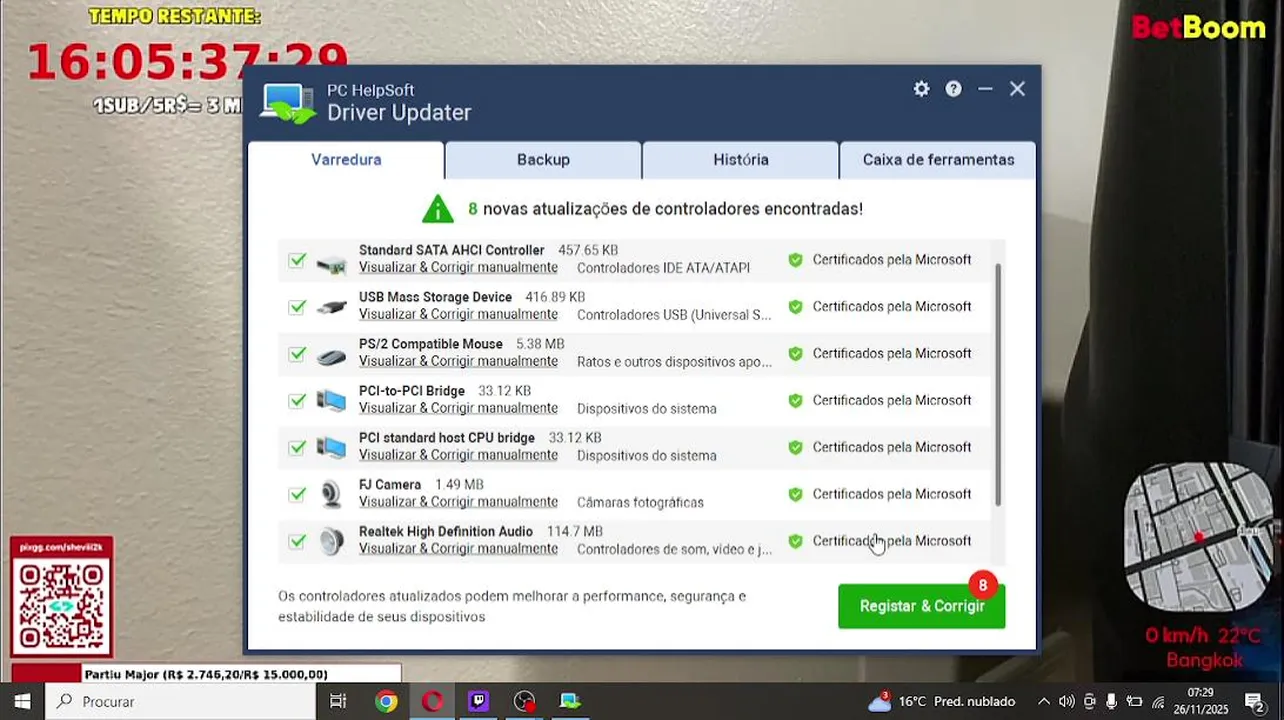
Task: Open Task View in the taskbar
Action: tap(338, 701)
